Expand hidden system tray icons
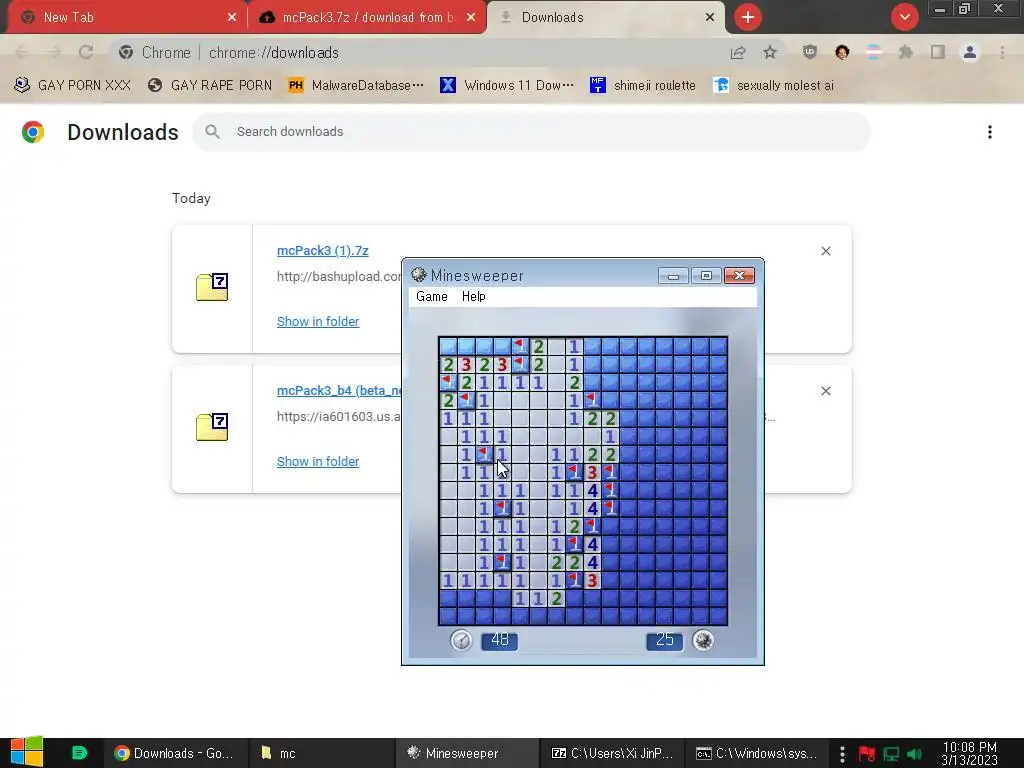Screen dimensions: 1024x768 click(x=842, y=754)
